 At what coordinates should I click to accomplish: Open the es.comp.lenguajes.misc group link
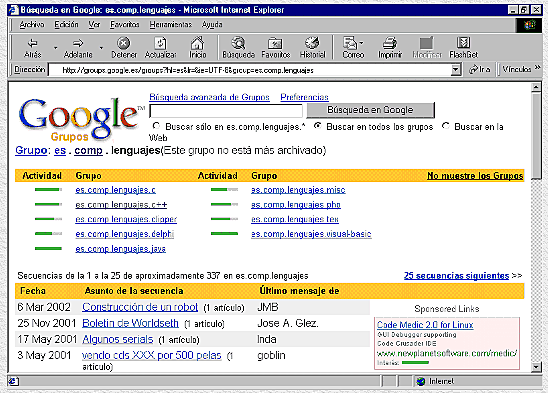point(298,190)
